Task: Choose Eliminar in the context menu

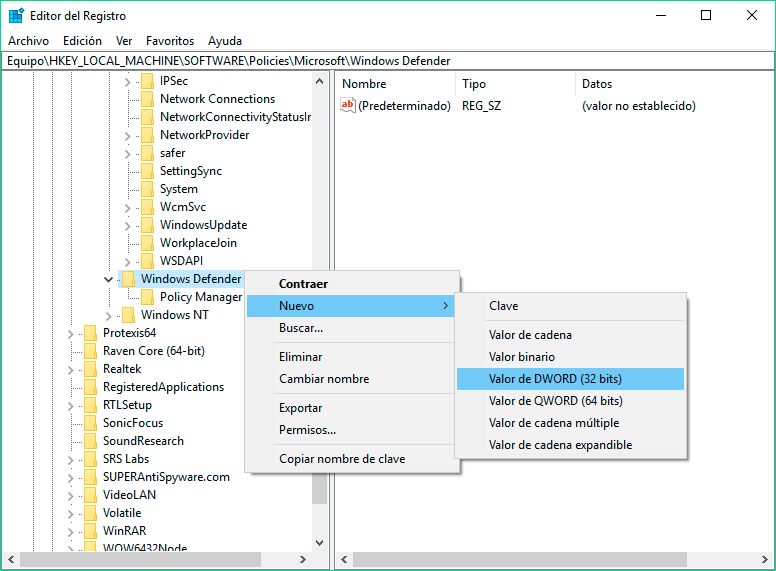Action: click(x=350, y=357)
